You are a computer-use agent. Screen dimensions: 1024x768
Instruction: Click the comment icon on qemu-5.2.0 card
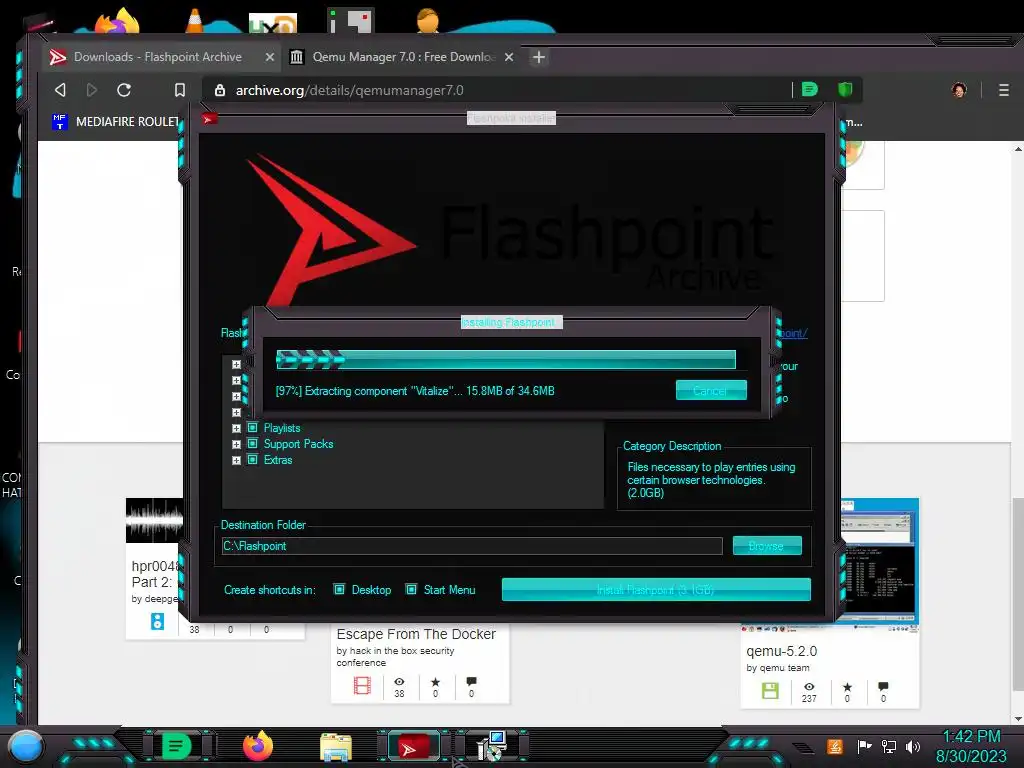point(884,686)
